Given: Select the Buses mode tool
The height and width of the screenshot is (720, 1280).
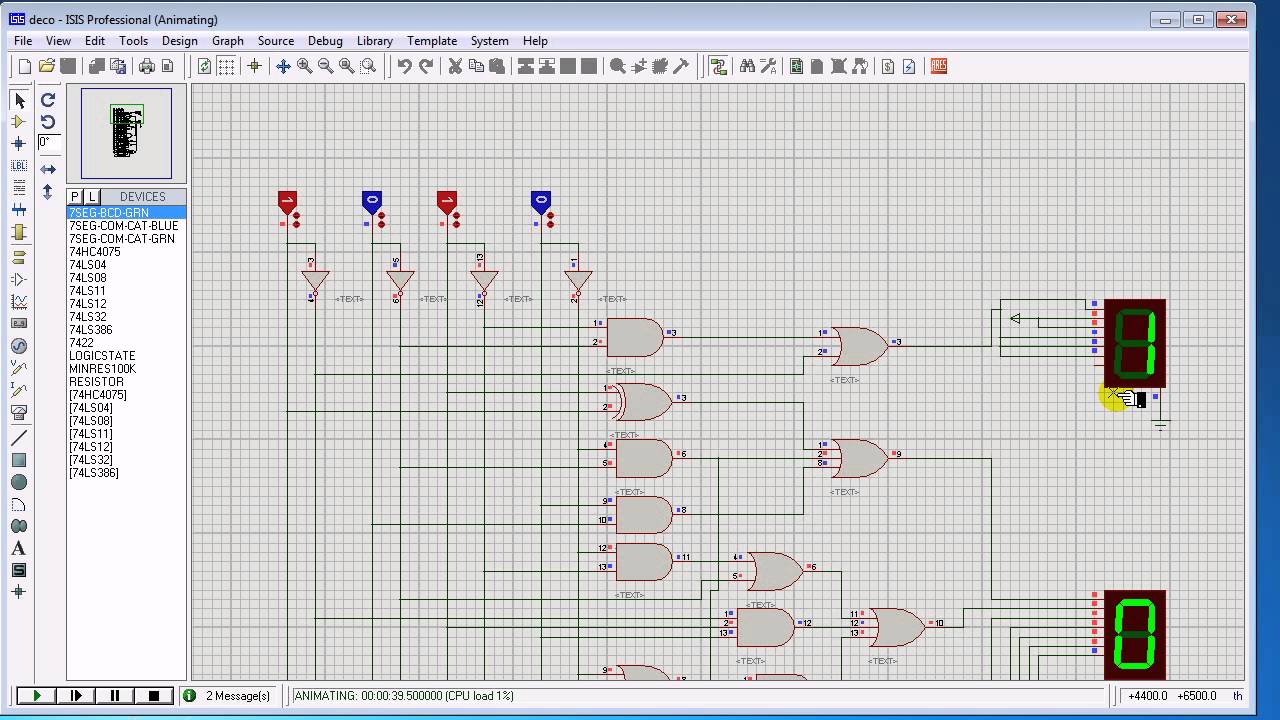Looking at the screenshot, I should (x=19, y=210).
